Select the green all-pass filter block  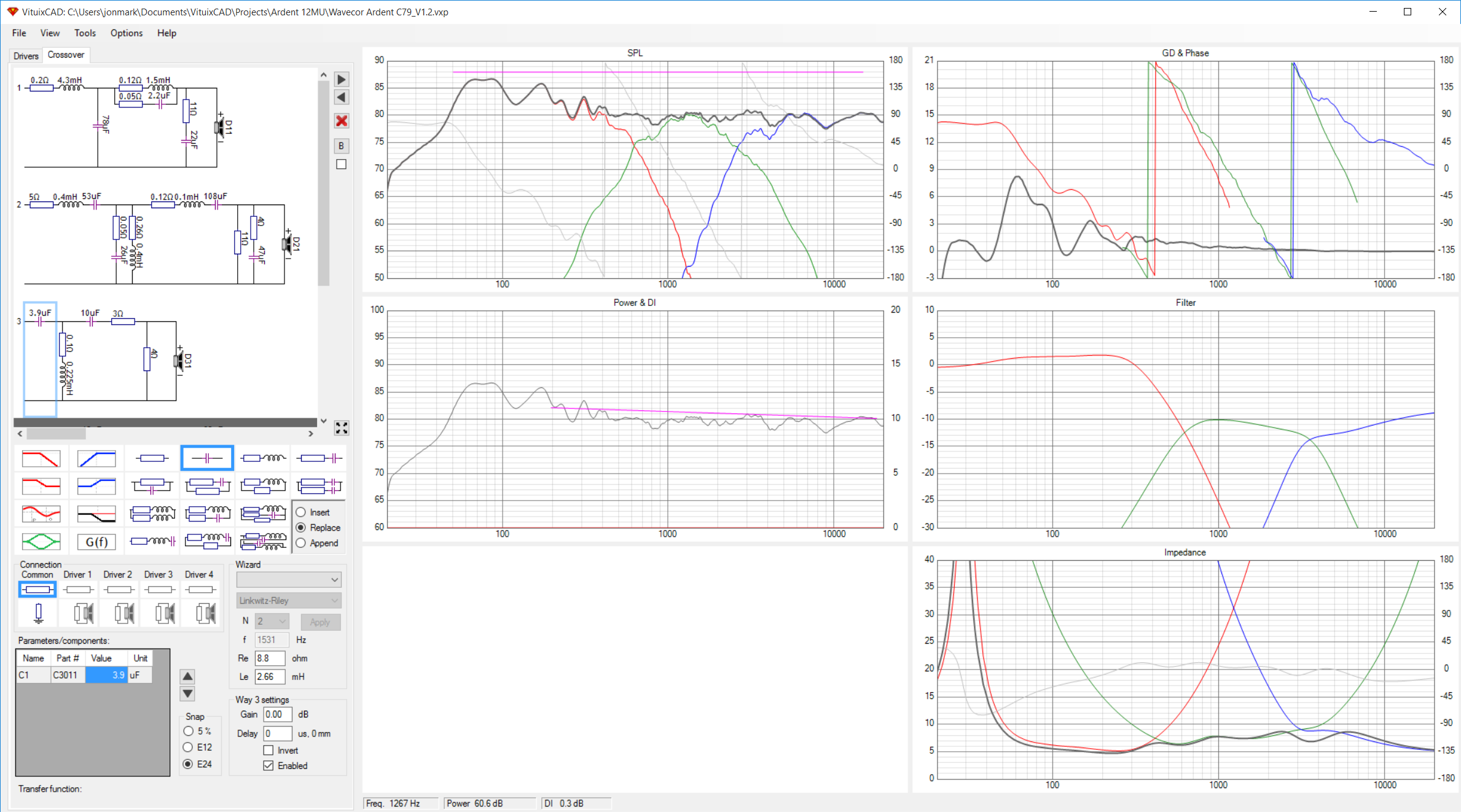click(x=41, y=541)
